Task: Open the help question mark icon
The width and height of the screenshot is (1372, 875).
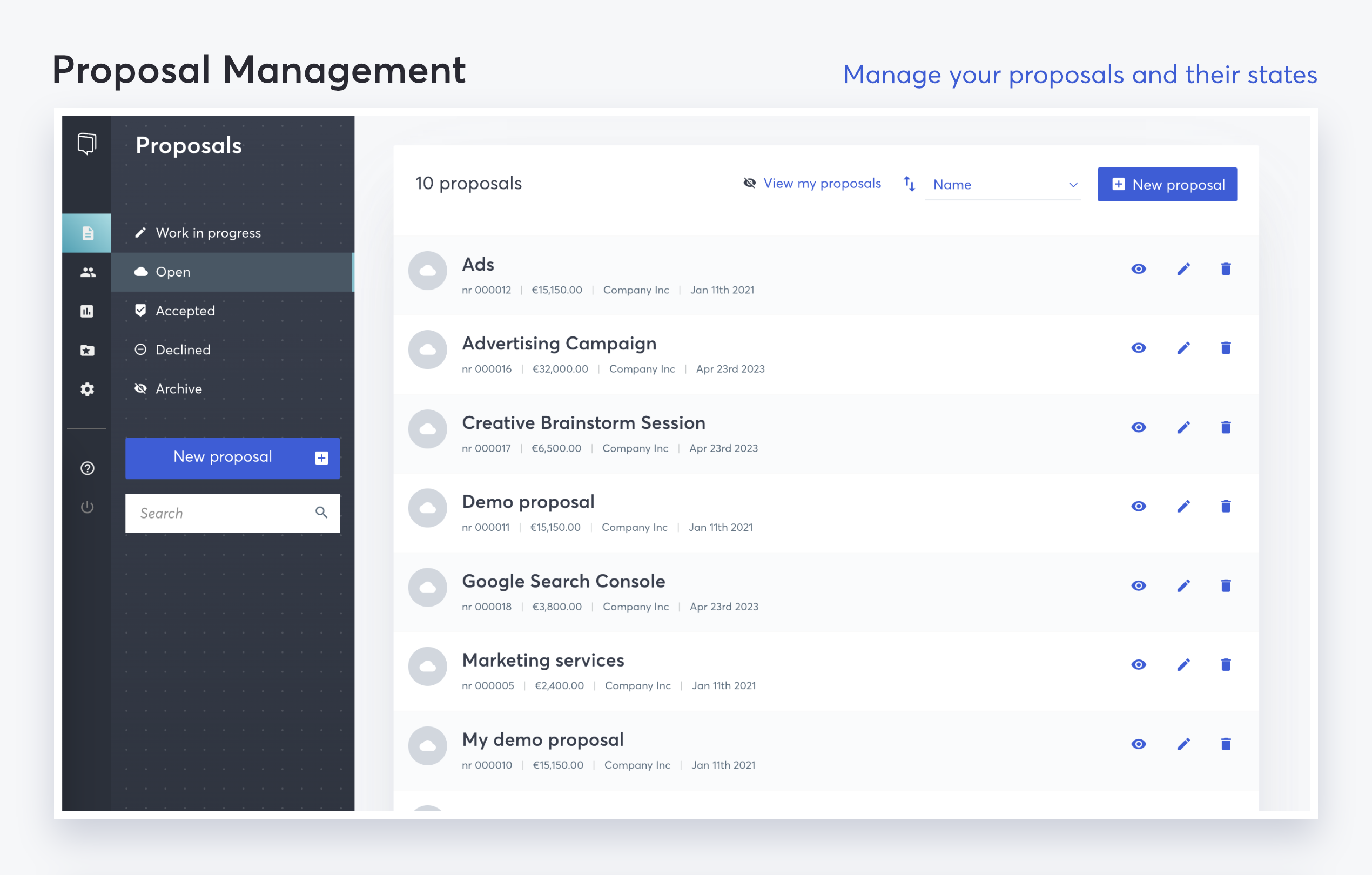Action: [x=87, y=468]
